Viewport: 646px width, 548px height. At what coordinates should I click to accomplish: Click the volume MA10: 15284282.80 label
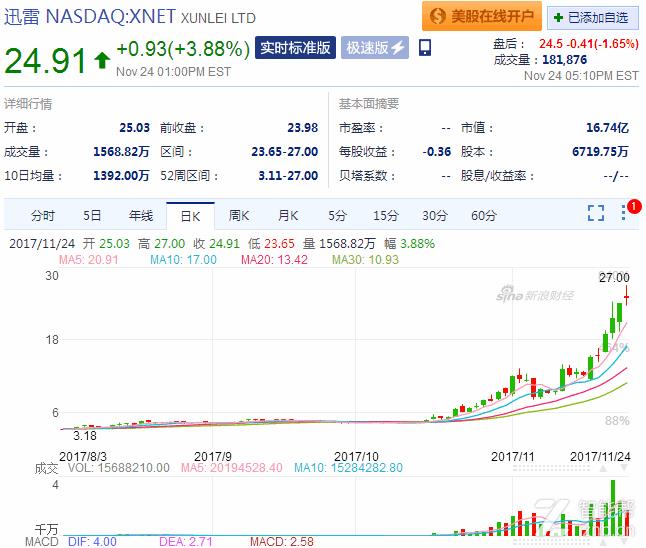click(349, 468)
